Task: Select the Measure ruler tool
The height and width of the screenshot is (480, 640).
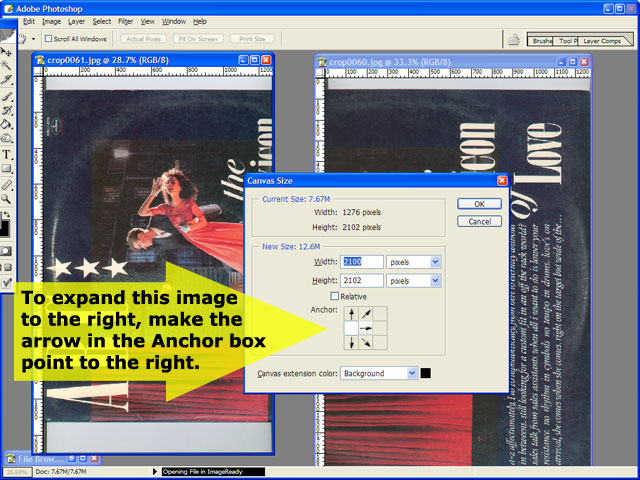Action: point(6,185)
